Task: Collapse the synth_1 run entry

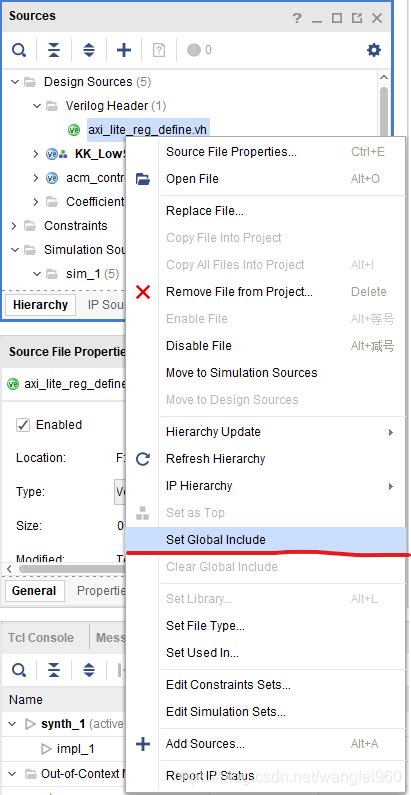Action: pyautogui.click(x=13, y=724)
